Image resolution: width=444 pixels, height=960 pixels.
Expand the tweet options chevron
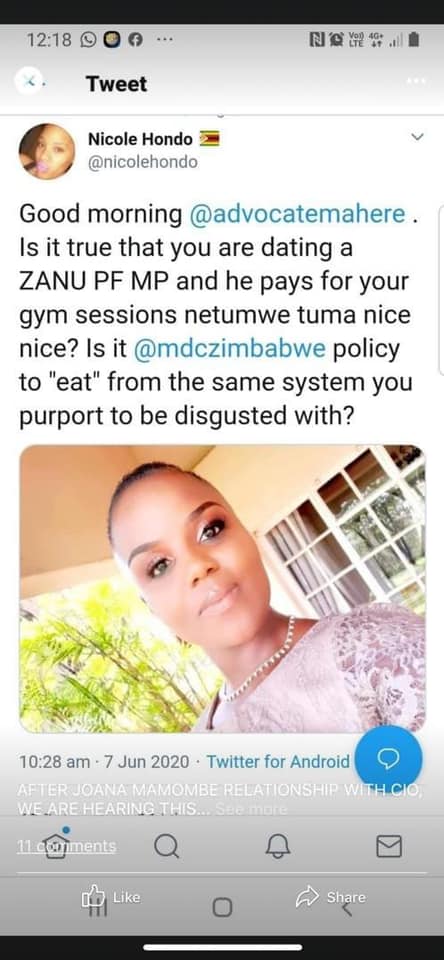[x=417, y=137]
